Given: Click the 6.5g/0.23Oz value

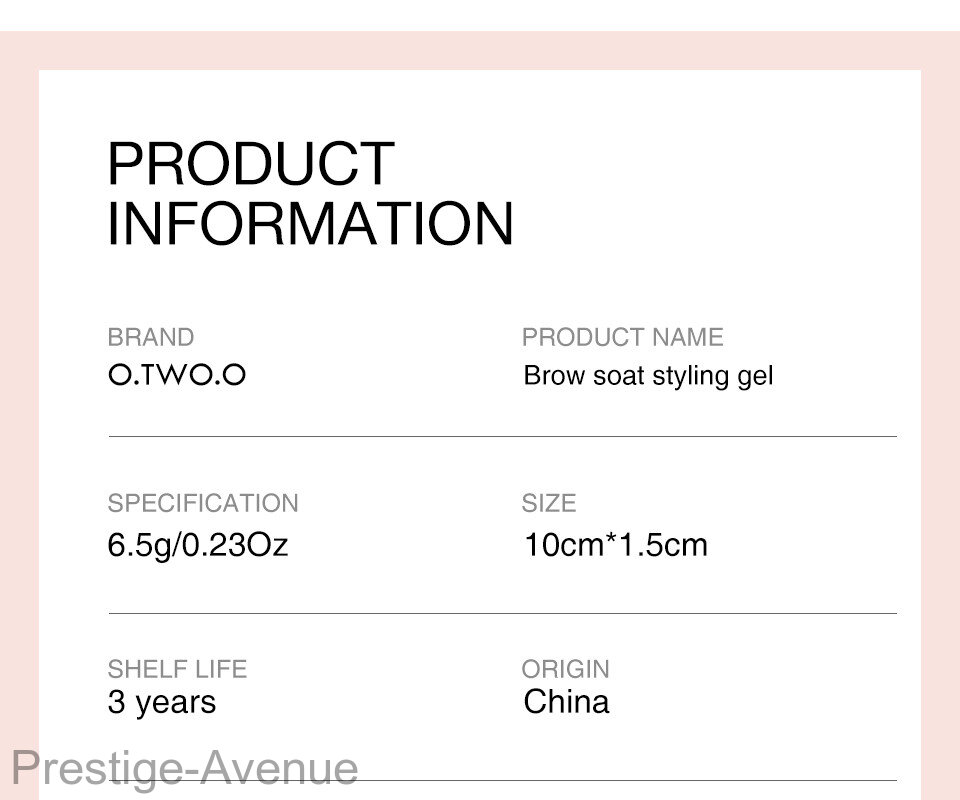Looking at the screenshot, I should (197, 545).
